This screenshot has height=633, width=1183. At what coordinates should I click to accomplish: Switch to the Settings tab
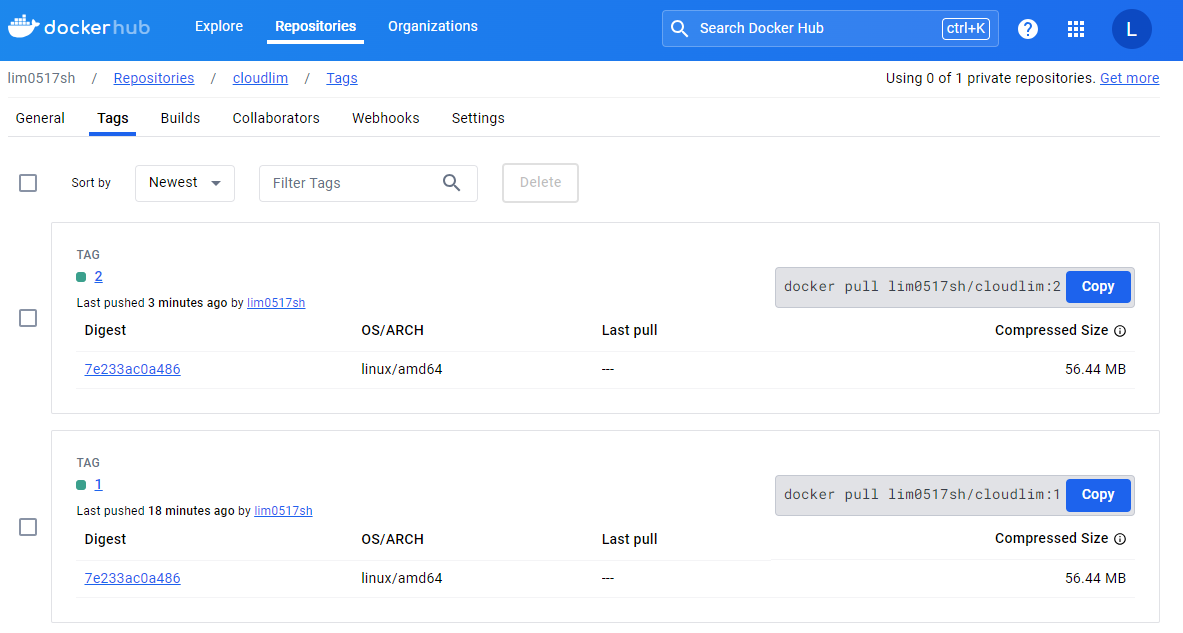point(478,118)
